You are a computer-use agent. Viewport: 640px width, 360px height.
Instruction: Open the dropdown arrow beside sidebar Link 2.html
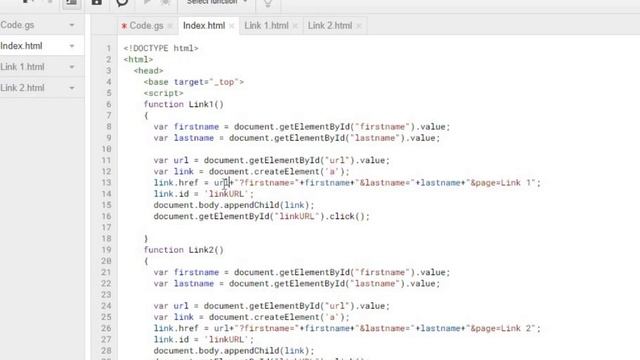[72, 88]
